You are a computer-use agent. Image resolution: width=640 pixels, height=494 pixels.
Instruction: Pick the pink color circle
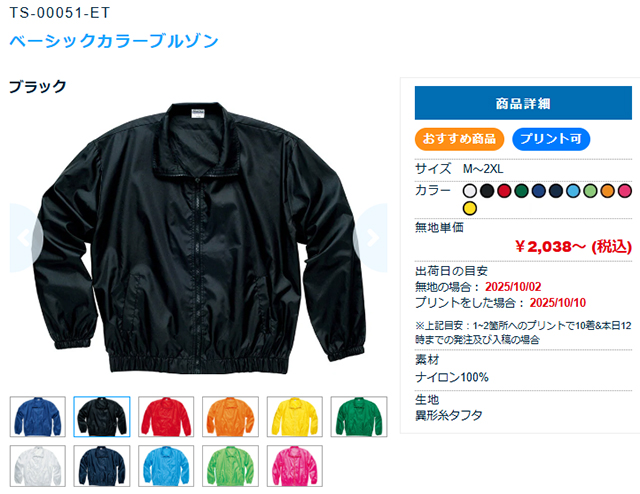624,191
